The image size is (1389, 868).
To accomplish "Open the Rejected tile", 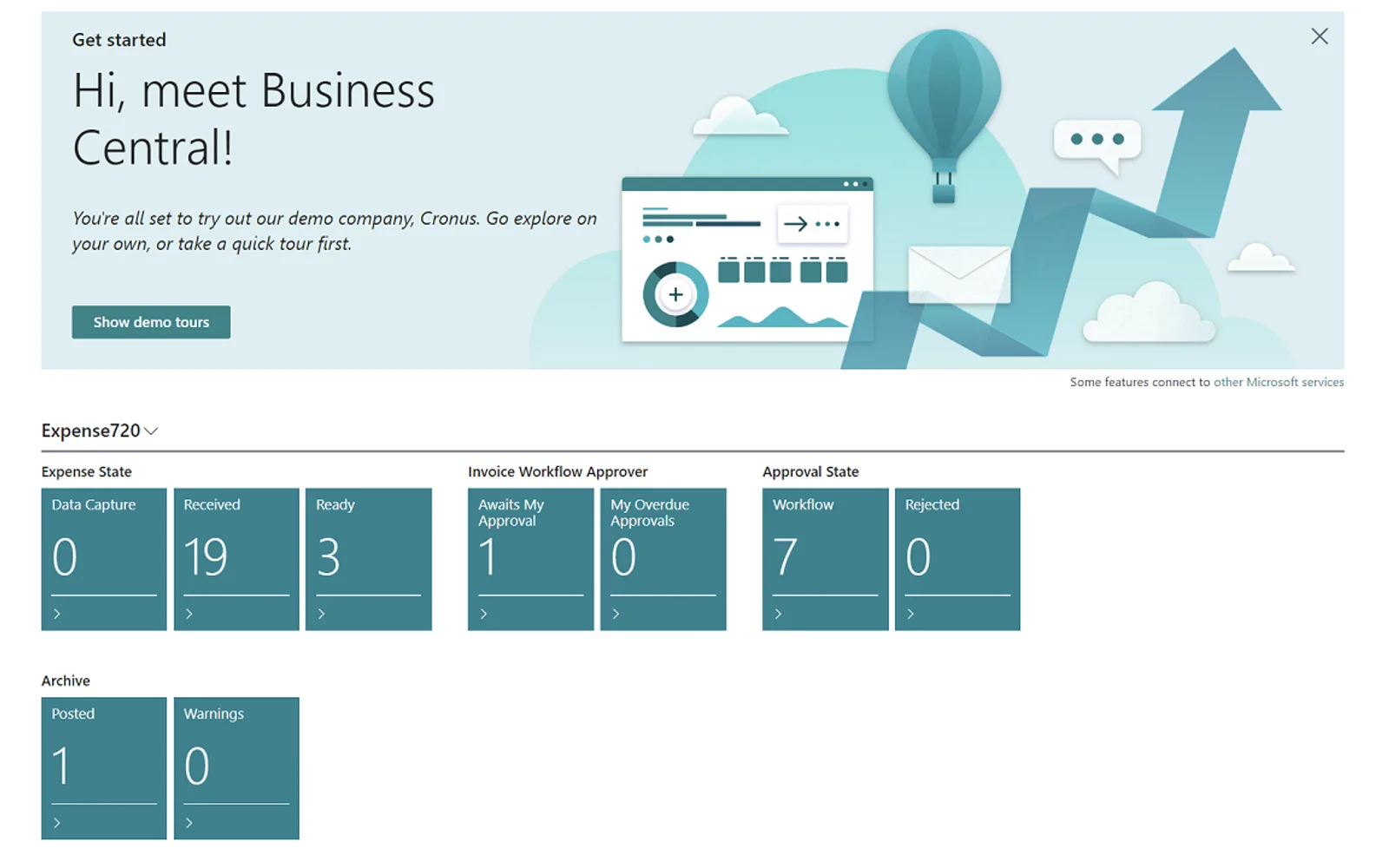I will pos(958,559).
